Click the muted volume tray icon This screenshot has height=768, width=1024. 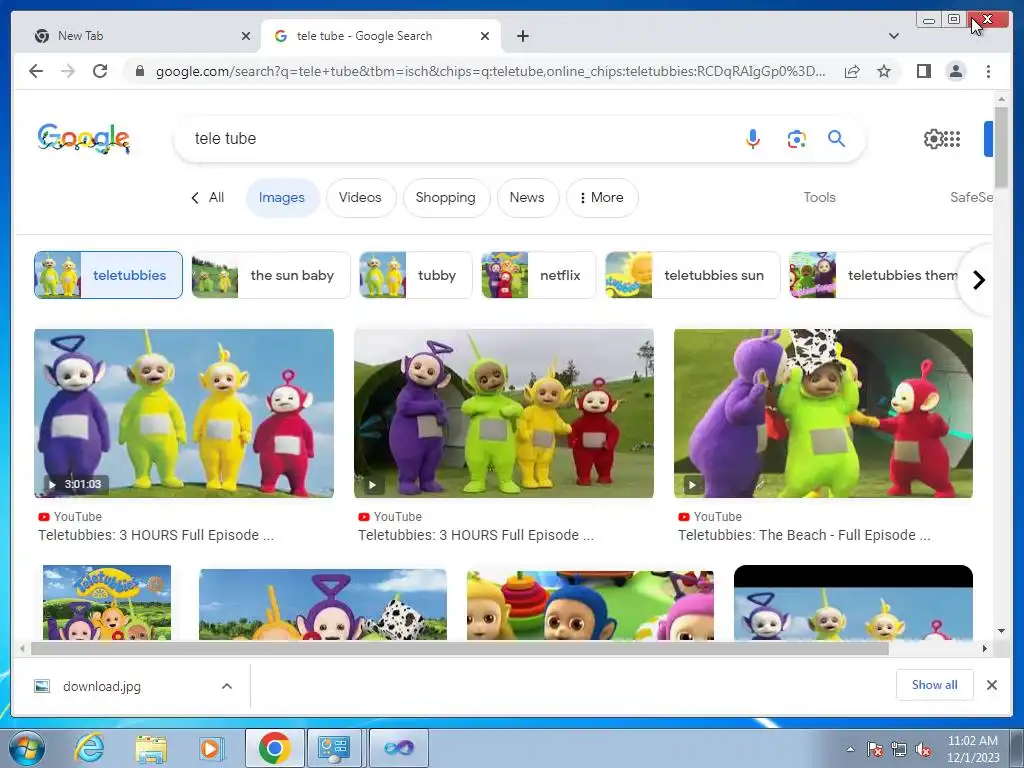[x=923, y=749]
